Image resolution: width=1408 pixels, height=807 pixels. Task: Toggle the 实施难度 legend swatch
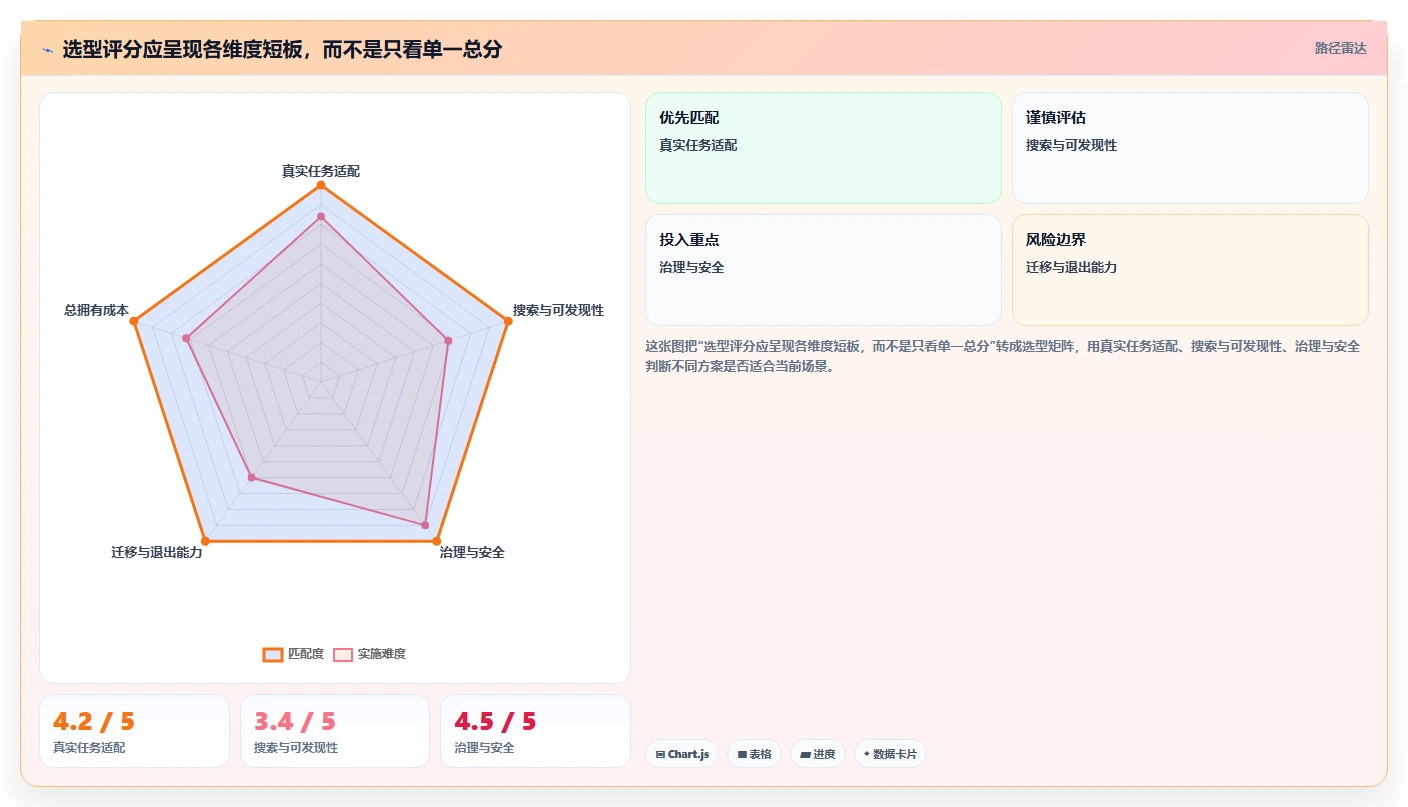(x=343, y=654)
